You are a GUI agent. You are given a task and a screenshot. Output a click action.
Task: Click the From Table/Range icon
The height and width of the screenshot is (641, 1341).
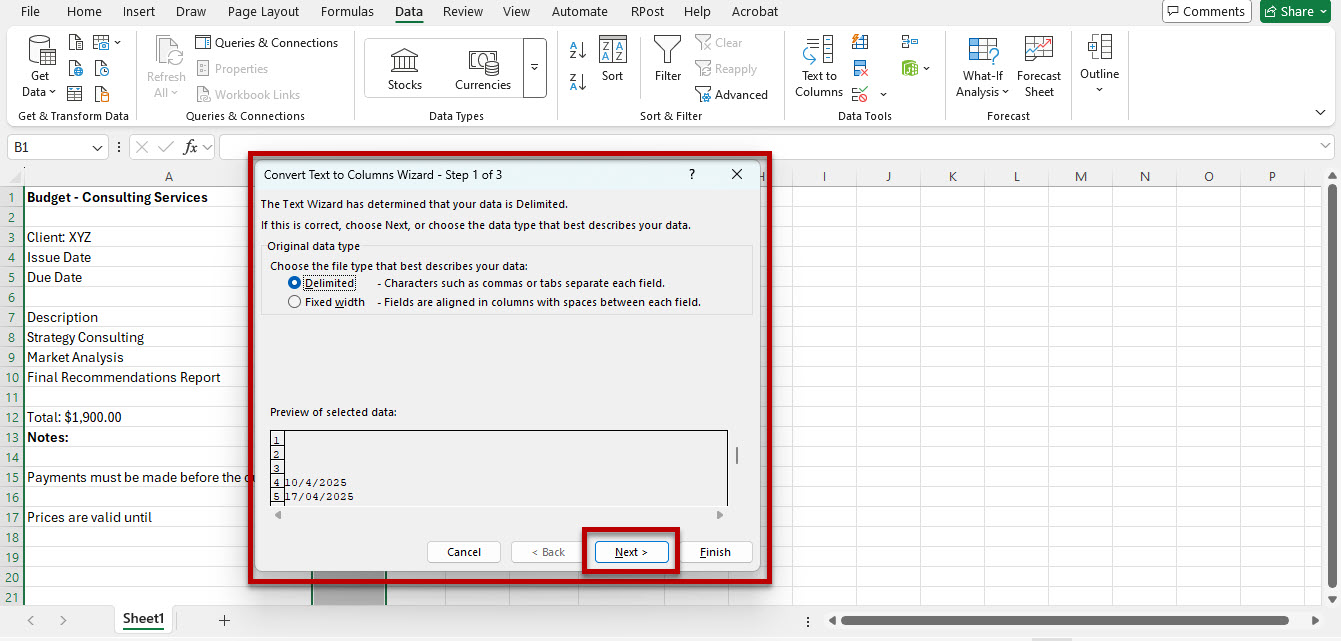(x=75, y=94)
